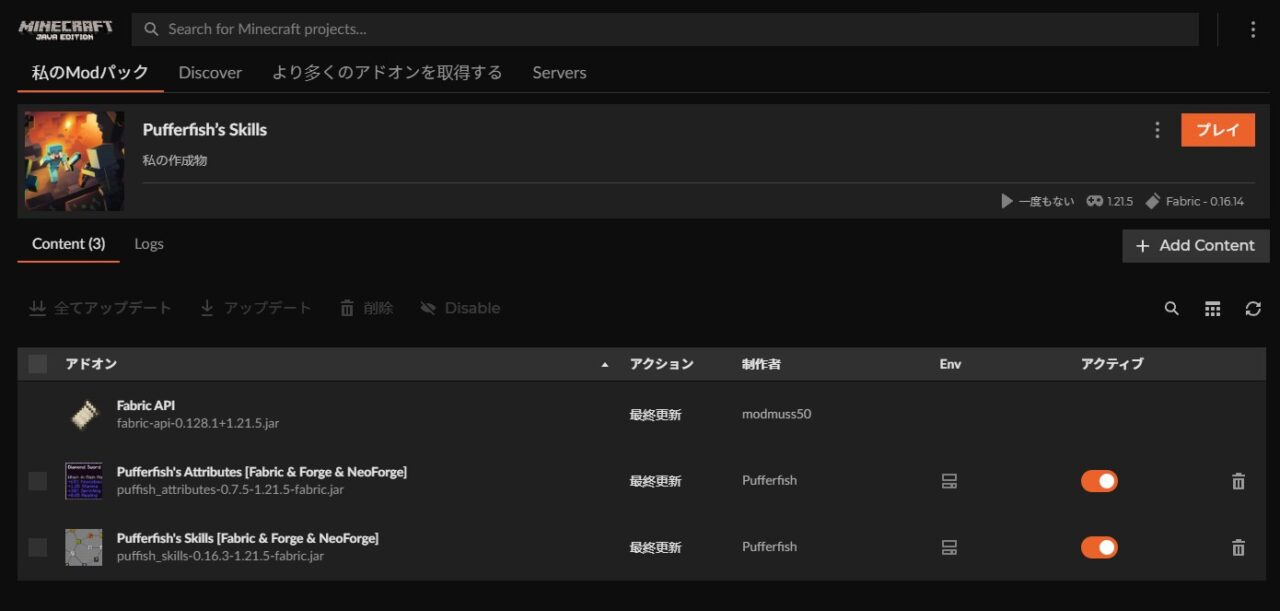Click author Pufferfish in Attributes row
This screenshot has height=611, width=1280.
pyautogui.click(x=769, y=481)
